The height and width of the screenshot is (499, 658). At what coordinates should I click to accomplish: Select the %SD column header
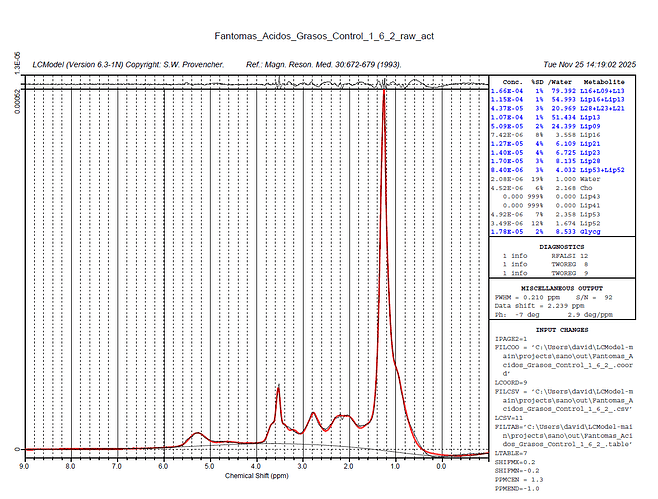(x=537, y=80)
